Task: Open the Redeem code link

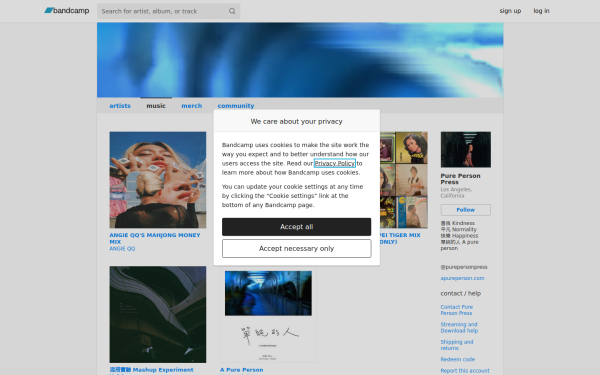Action: coord(458,359)
